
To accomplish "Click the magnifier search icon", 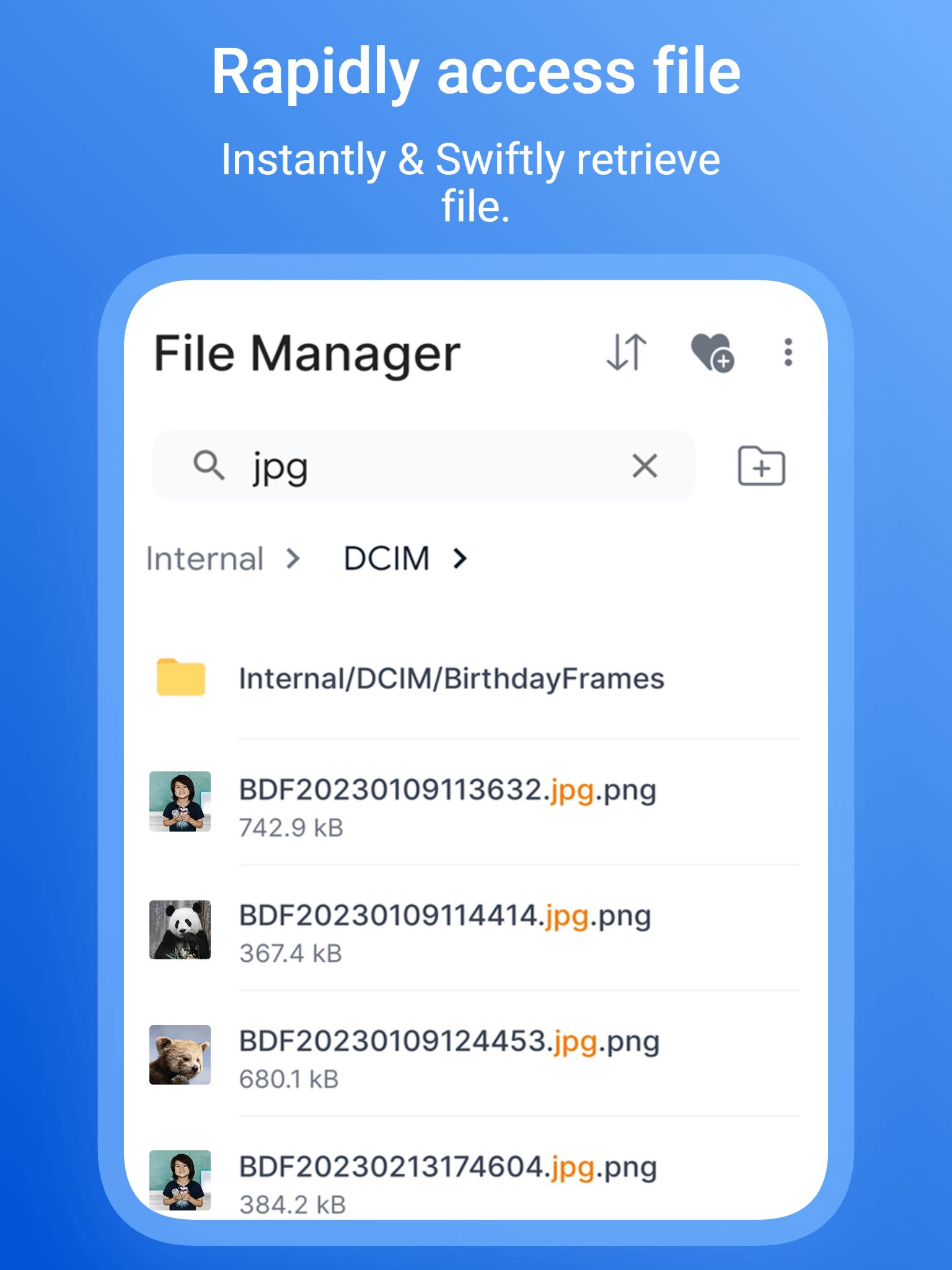I will 209,465.
